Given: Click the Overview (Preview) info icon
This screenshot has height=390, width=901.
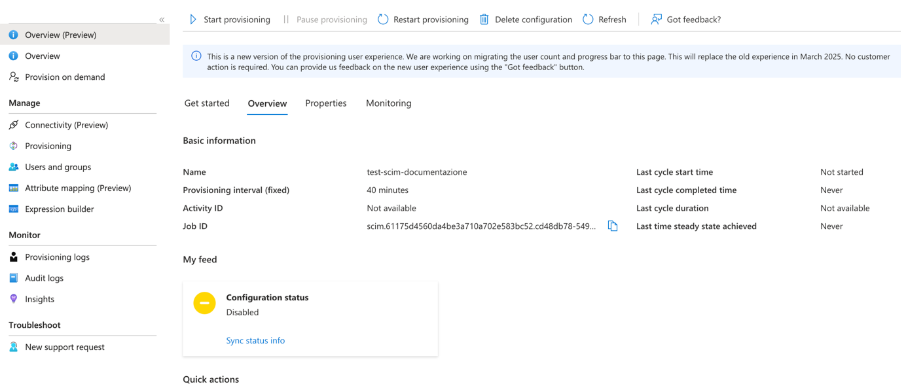Looking at the screenshot, I should click(14, 35).
